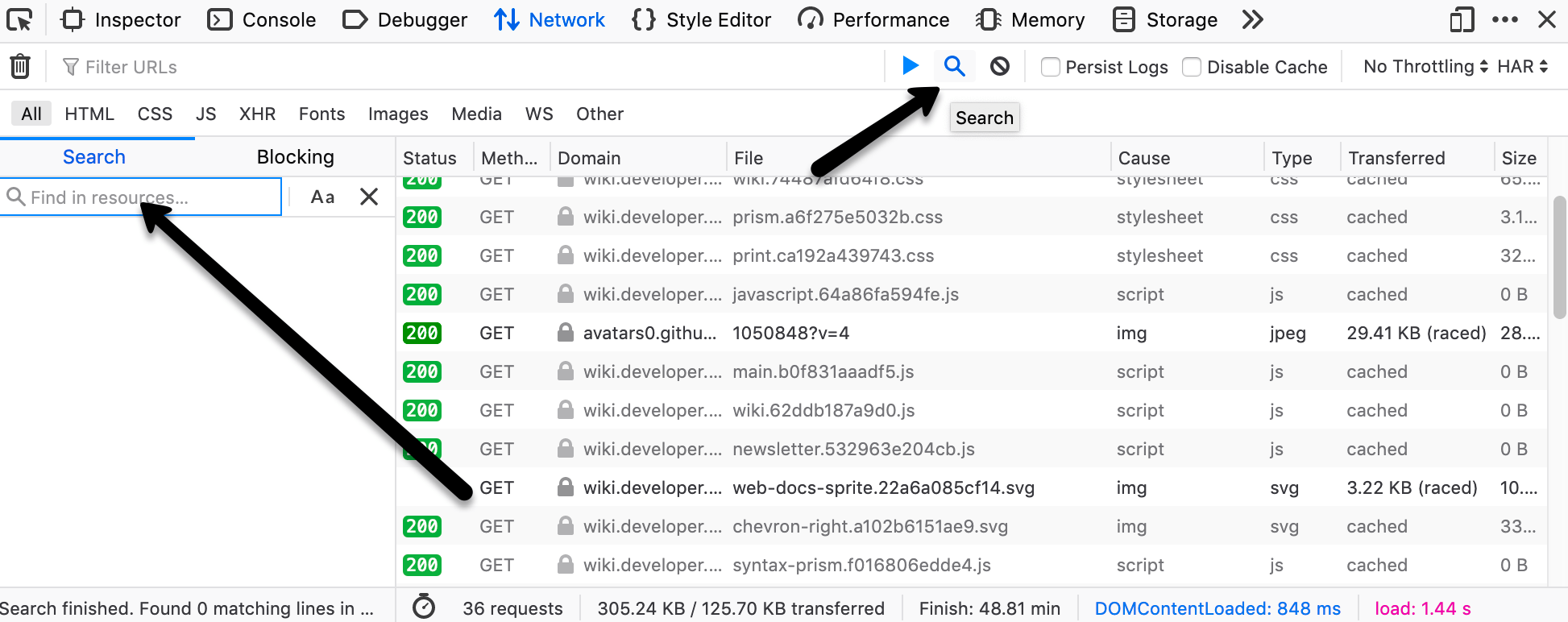1568x622 pixels.
Task: Sort by Cause column header
Action: (x=1188, y=158)
